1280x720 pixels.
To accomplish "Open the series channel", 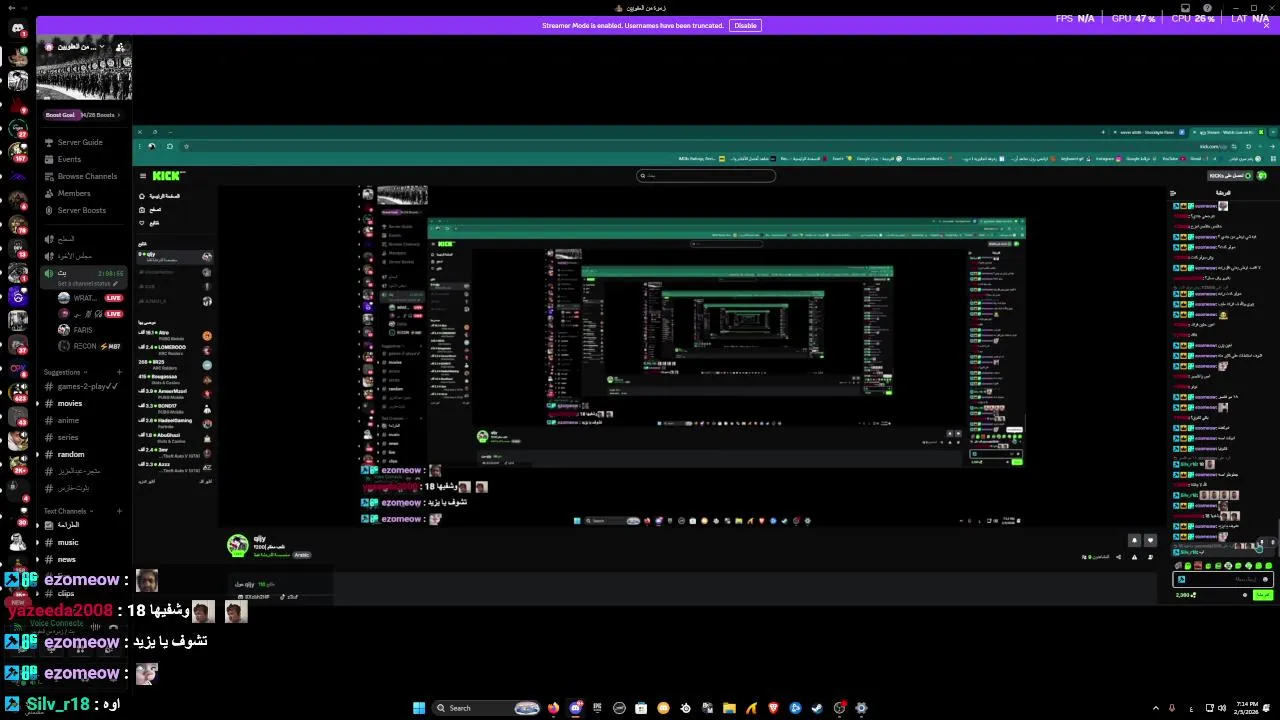I will tap(68, 437).
